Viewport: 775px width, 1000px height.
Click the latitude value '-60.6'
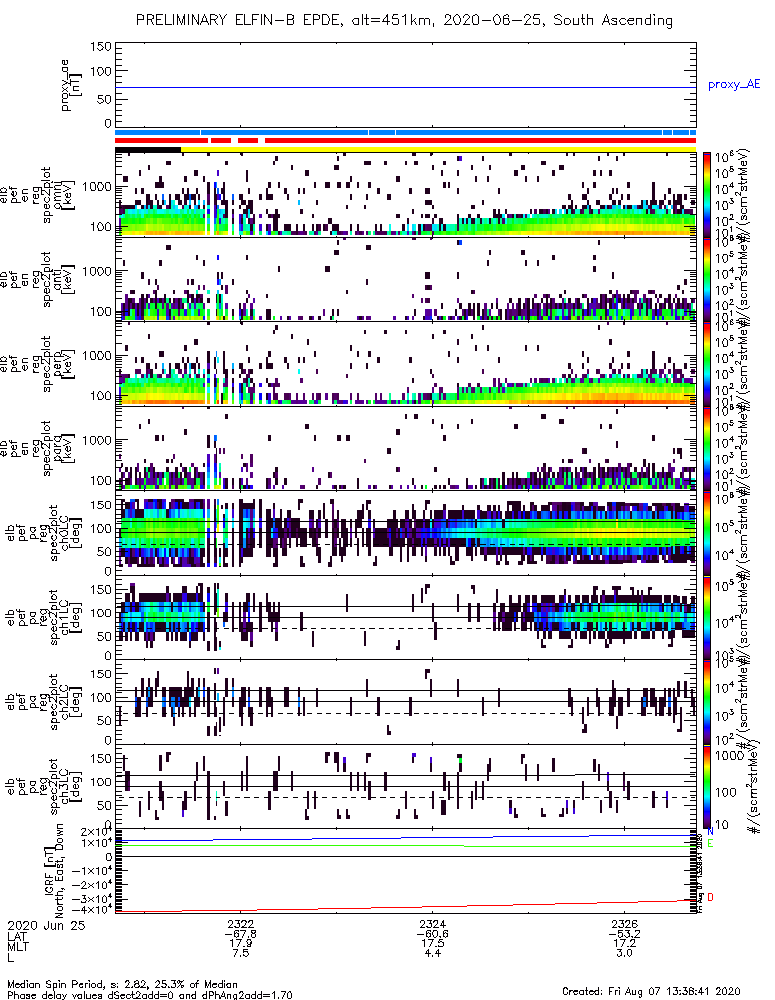(x=432, y=934)
